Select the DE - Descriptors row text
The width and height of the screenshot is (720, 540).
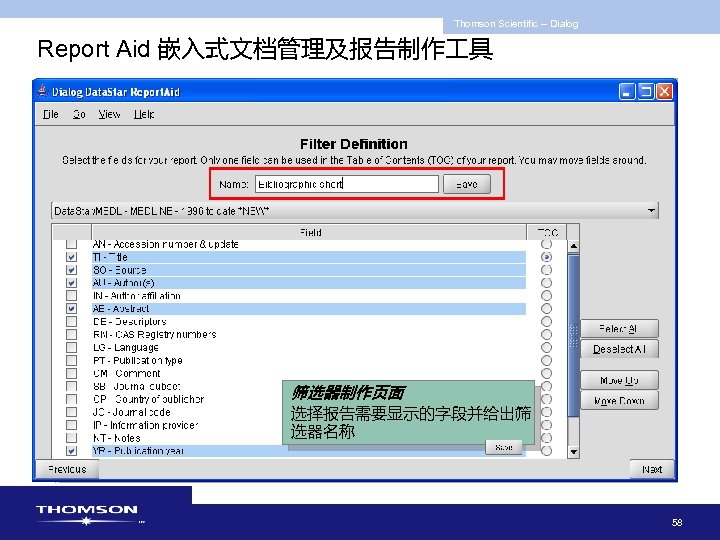129,321
